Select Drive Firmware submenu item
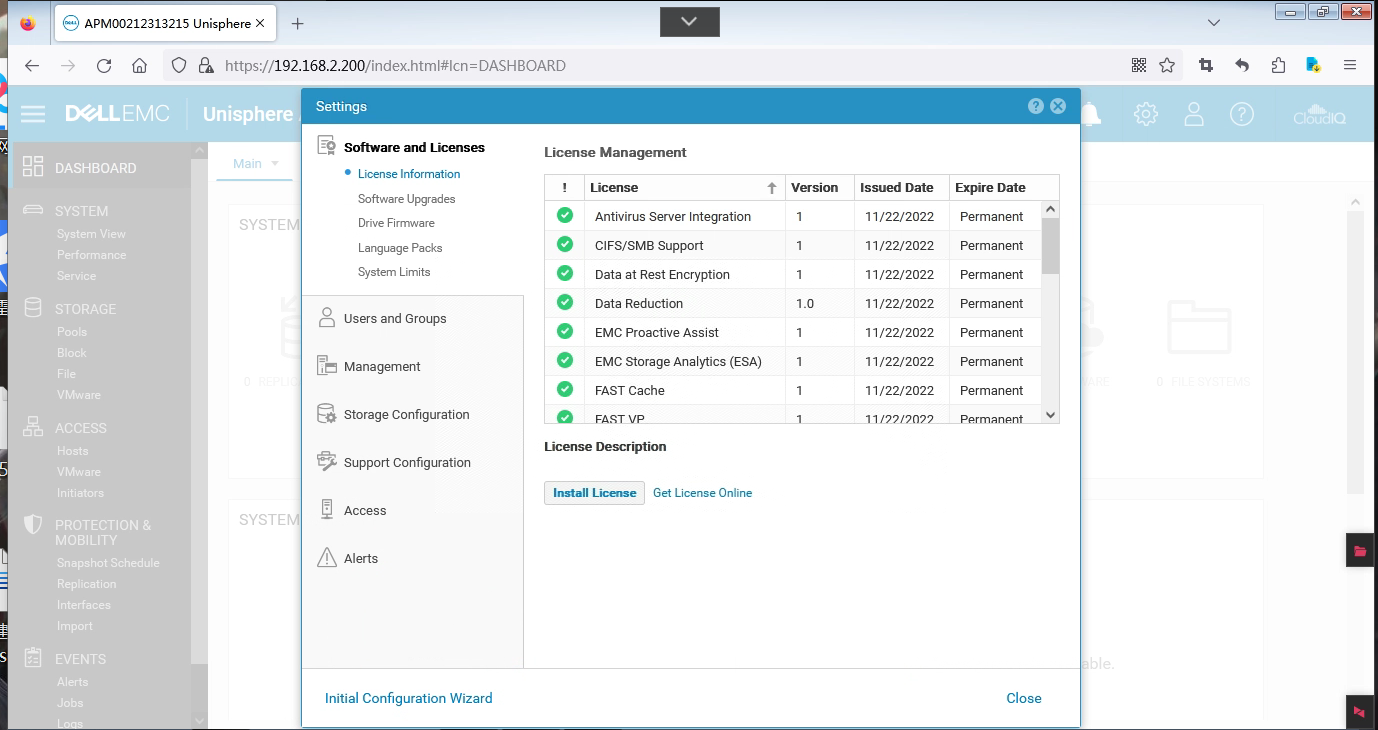The height and width of the screenshot is (730, 1378). 396,223
